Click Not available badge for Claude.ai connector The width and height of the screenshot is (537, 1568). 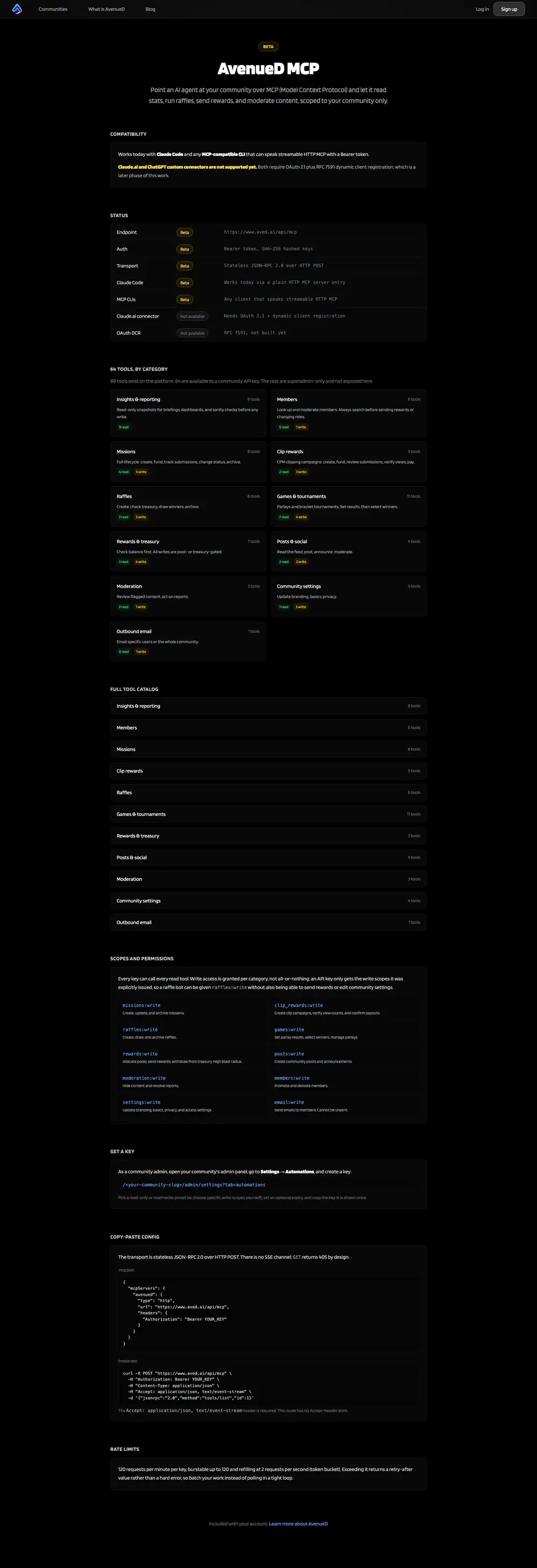pos(192,316)
